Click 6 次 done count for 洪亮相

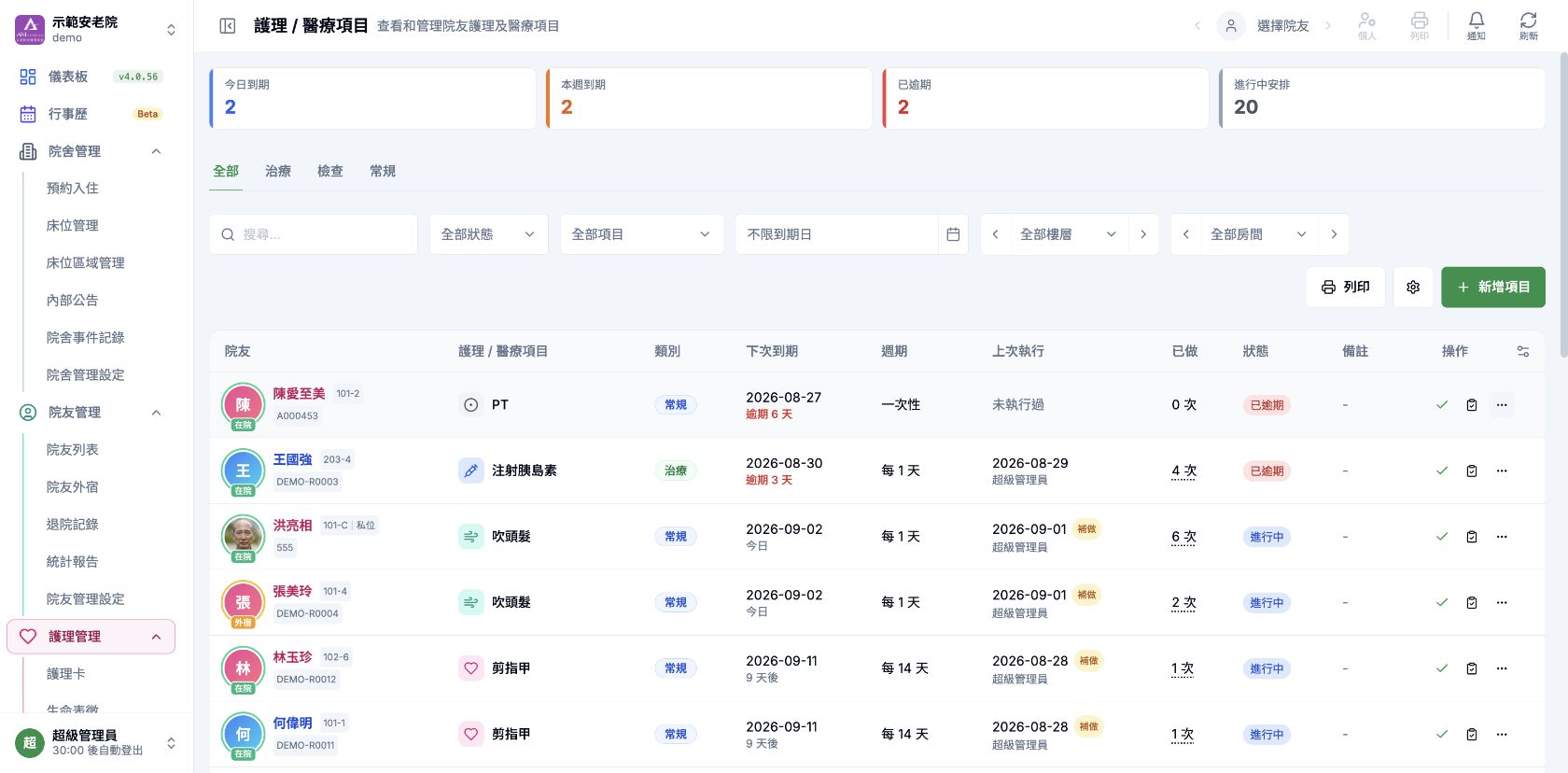tap(1183, 537)
